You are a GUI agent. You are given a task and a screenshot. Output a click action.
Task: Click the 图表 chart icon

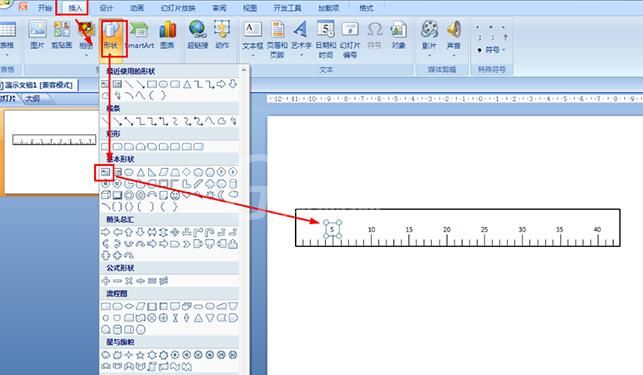click(x=167, y=35)
